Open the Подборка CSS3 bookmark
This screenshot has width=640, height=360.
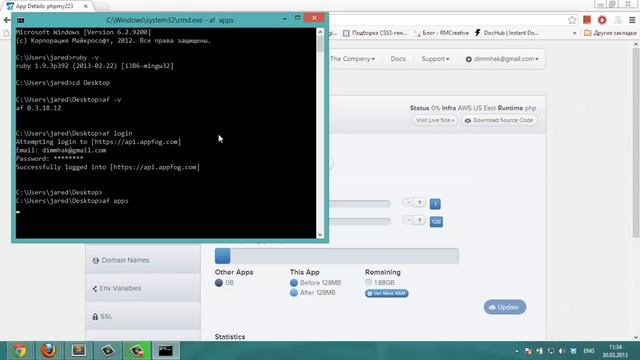click(x=375, y=33)
